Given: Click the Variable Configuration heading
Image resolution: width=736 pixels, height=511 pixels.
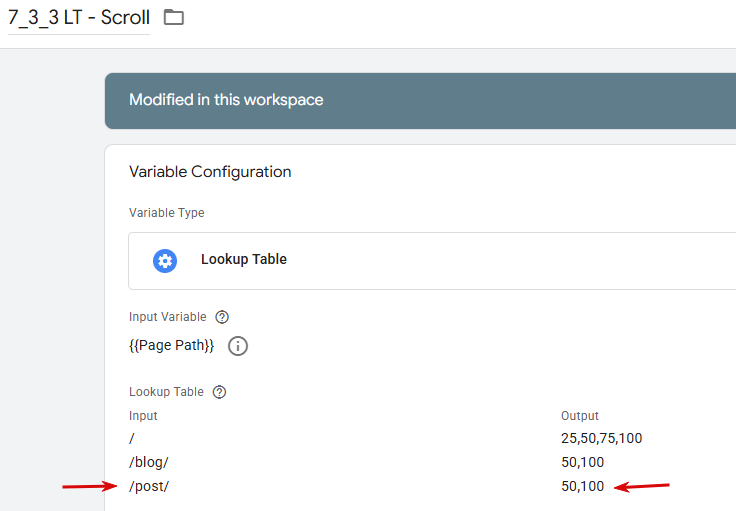Looking at the screenshot, I should pyautogui.click(x=210, y=172).
